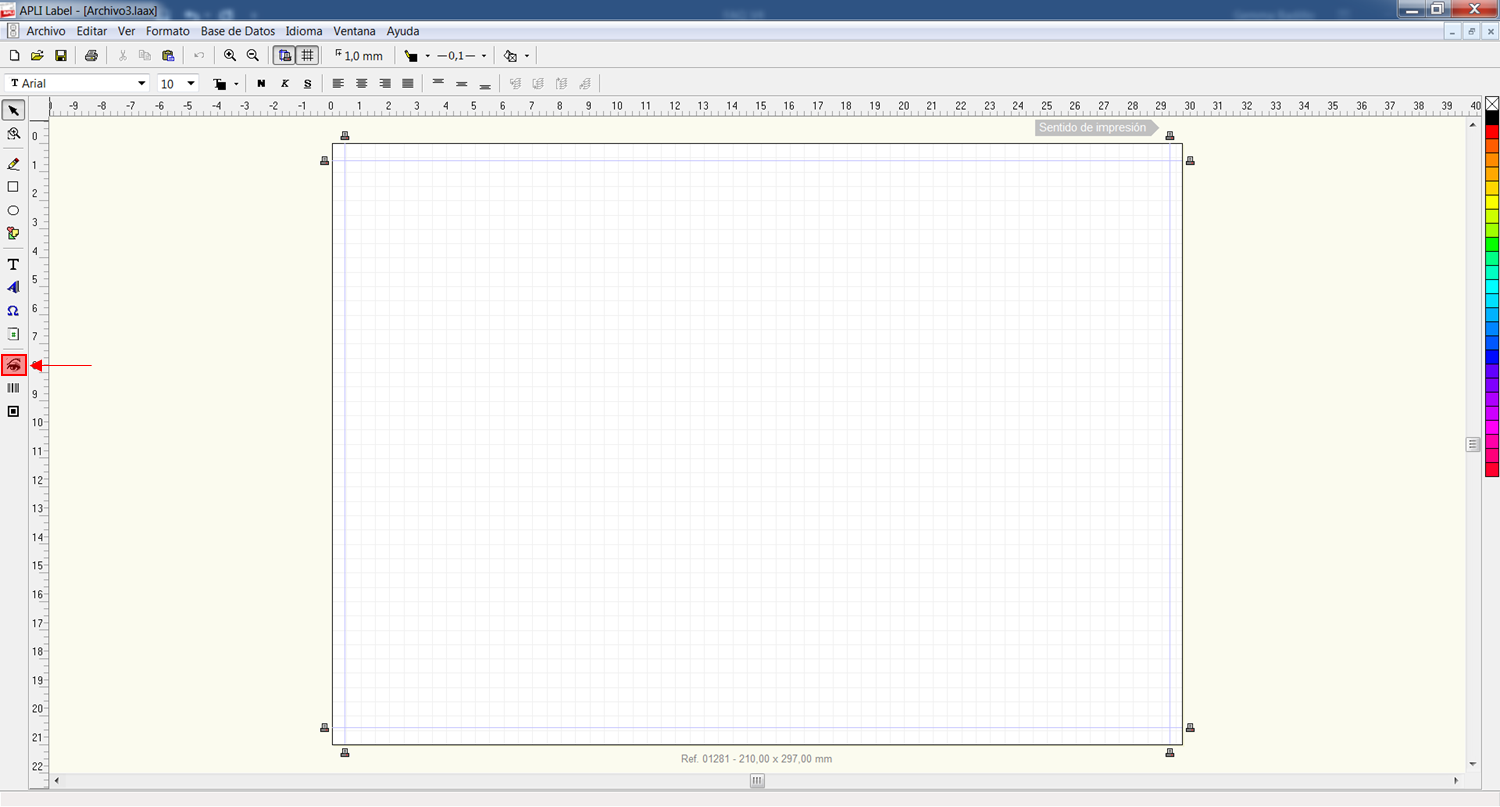Viewport: 1500px width, 807px height.
Task: Select the text tool
Action: pos(14,264)
